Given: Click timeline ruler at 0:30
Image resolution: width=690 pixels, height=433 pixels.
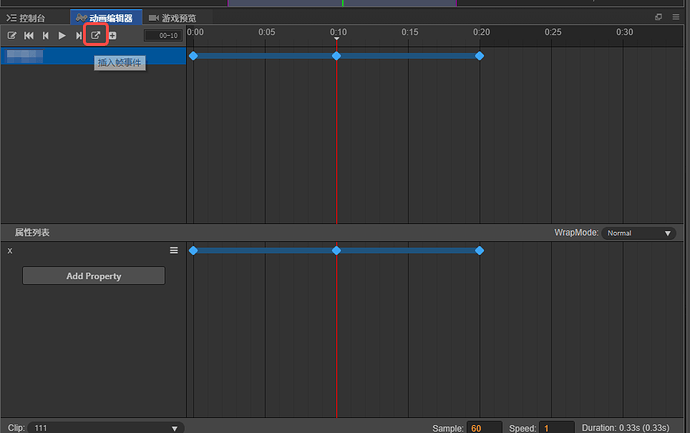Looking at the screenshot, I should tap(624, 32).
